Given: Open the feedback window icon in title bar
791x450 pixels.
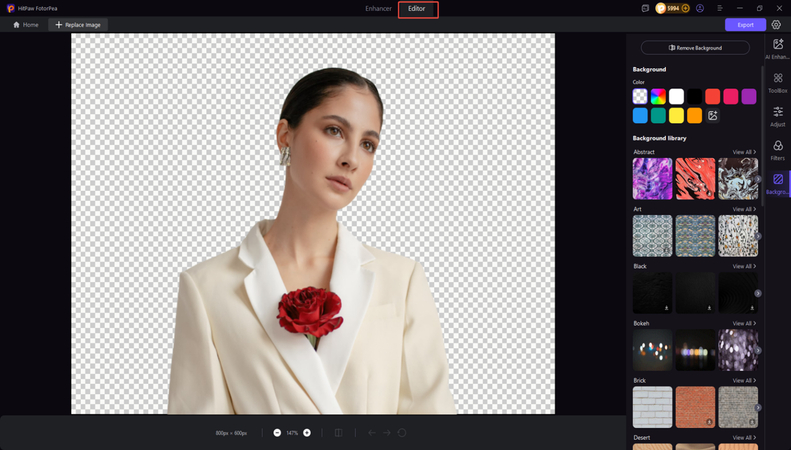Looking at the screenshot, I should point(645,8).
